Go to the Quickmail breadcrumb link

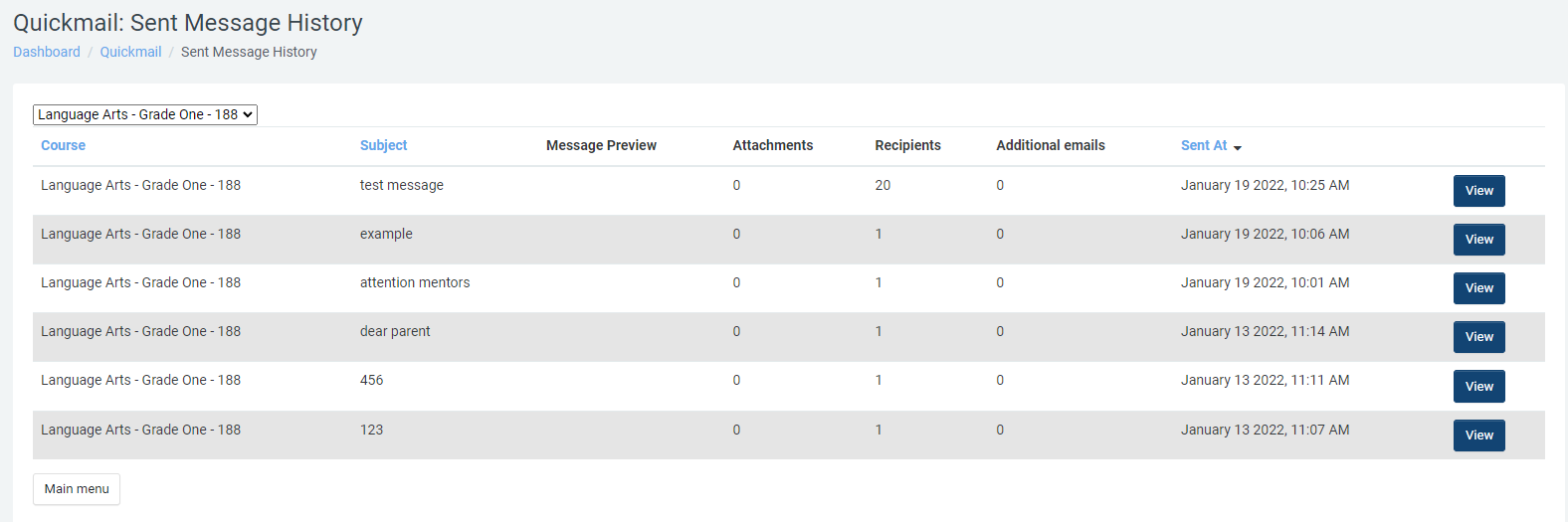[130, 52]
